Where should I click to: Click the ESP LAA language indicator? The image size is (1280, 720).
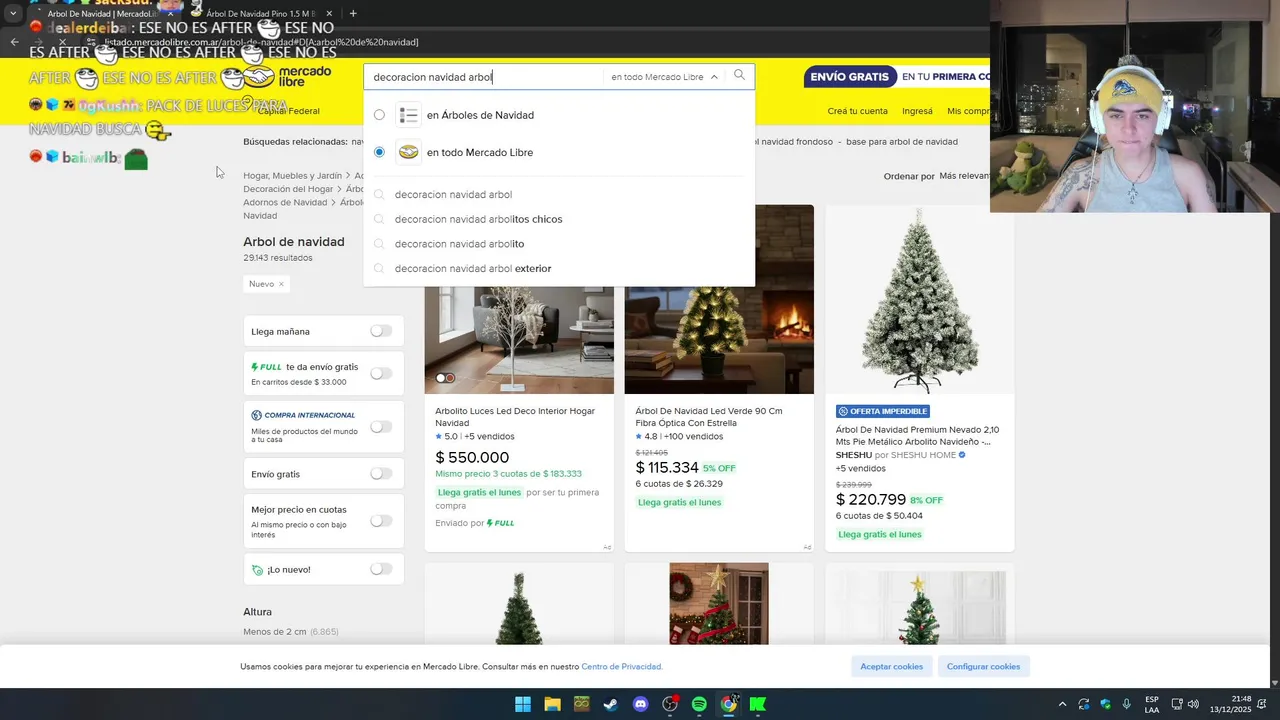[x=1152, y=704]
